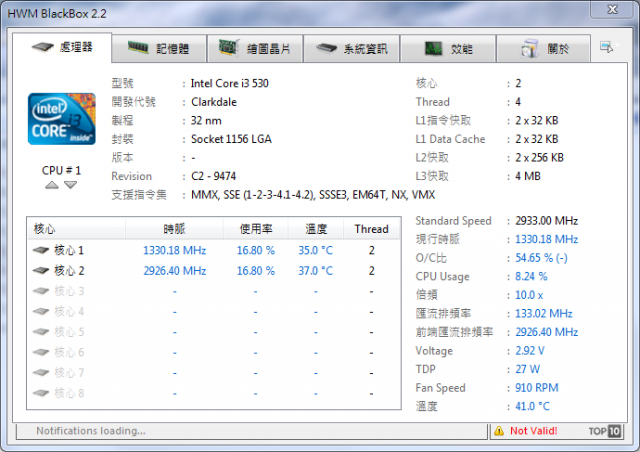The width and height of the screenshot is (640, 452).
Task: Click the greyed 核心 3 chip icon
Action: pyautogui.click(x=41, y=291)
